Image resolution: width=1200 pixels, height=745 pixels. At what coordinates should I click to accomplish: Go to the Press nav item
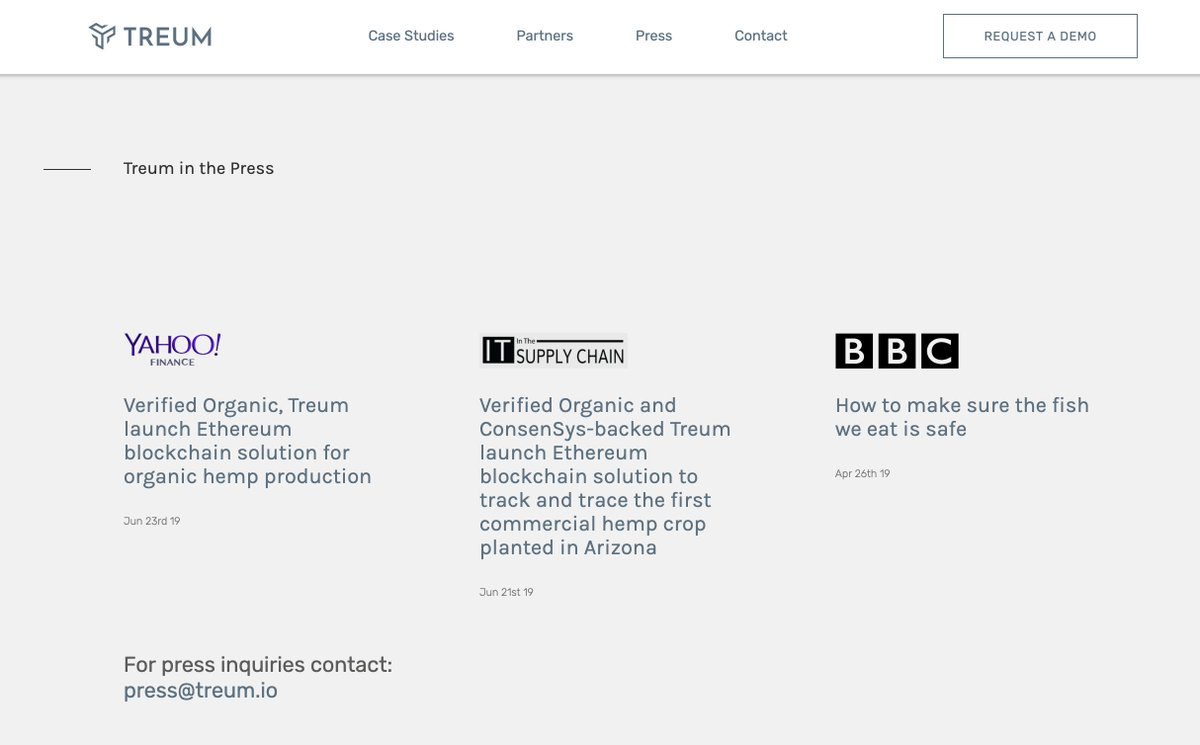pos(654,36)
